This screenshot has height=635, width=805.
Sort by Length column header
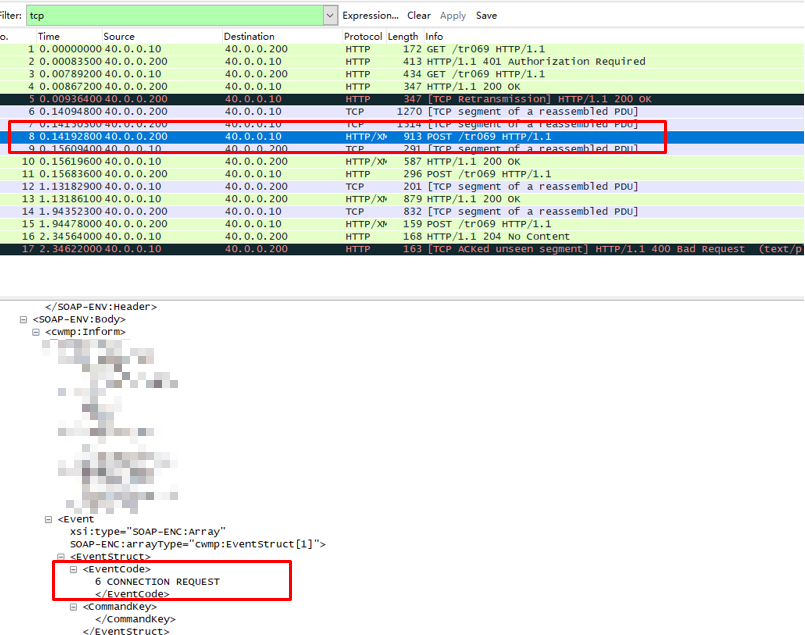pyautogui.click(x=403, y=36)
